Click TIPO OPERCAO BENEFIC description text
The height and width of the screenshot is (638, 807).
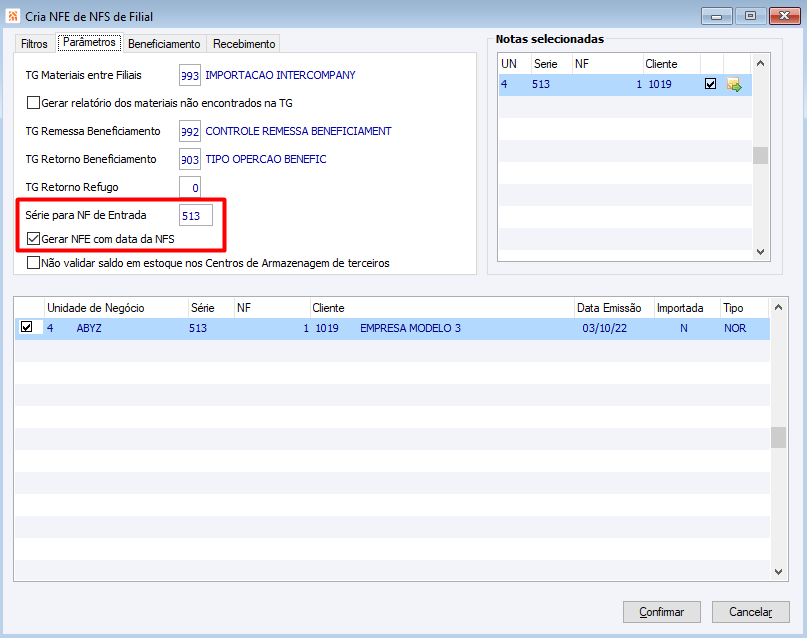266,160
